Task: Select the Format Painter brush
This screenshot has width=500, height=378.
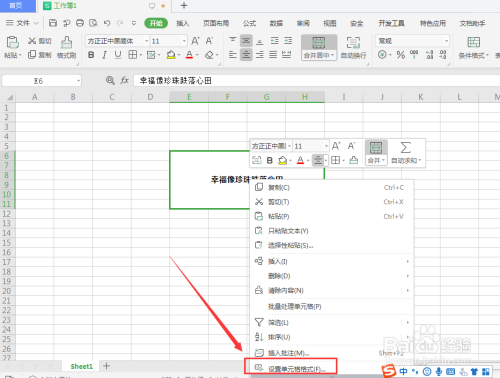Action: (66, 42)
